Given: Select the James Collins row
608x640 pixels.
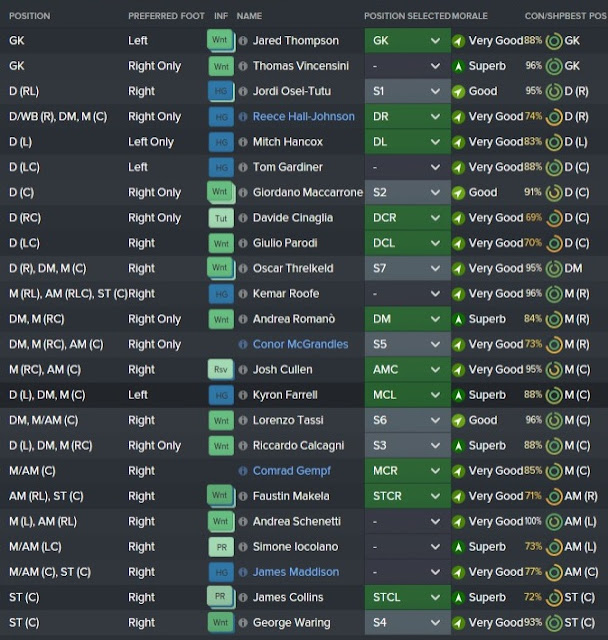Looking at the screenshot, I should [x=304, y=597].
